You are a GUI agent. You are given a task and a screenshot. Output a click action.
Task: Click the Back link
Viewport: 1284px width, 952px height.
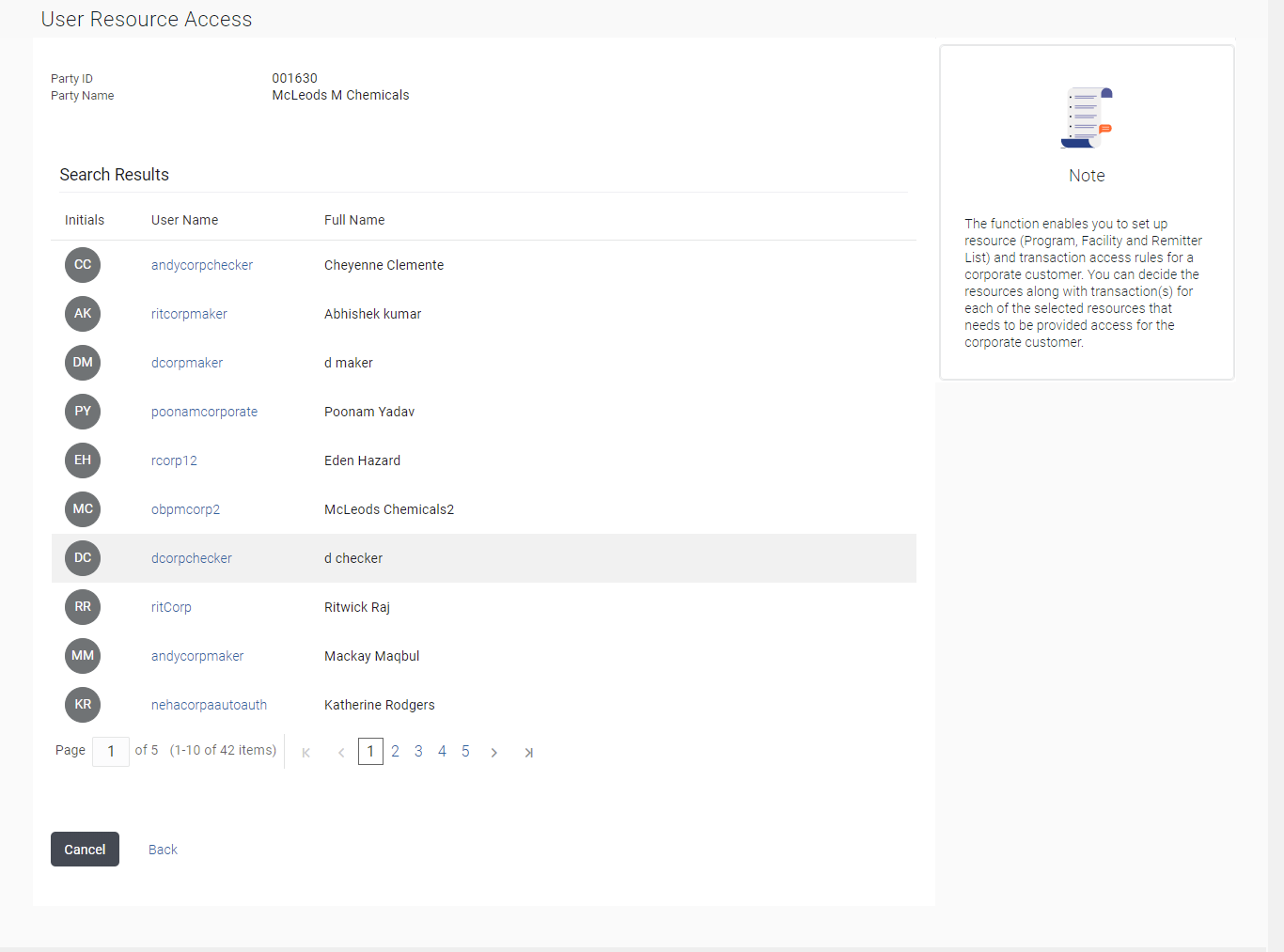point(163,850)
